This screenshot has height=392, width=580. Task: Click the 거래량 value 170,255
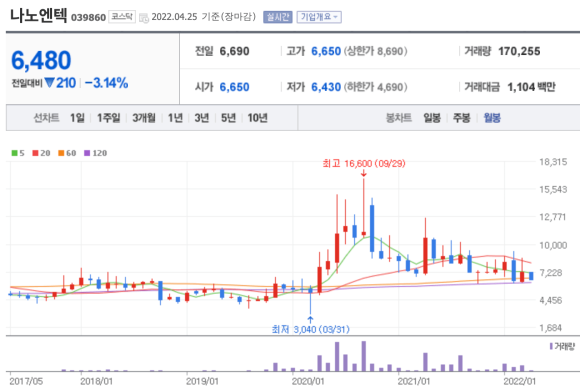click(519, 51)
